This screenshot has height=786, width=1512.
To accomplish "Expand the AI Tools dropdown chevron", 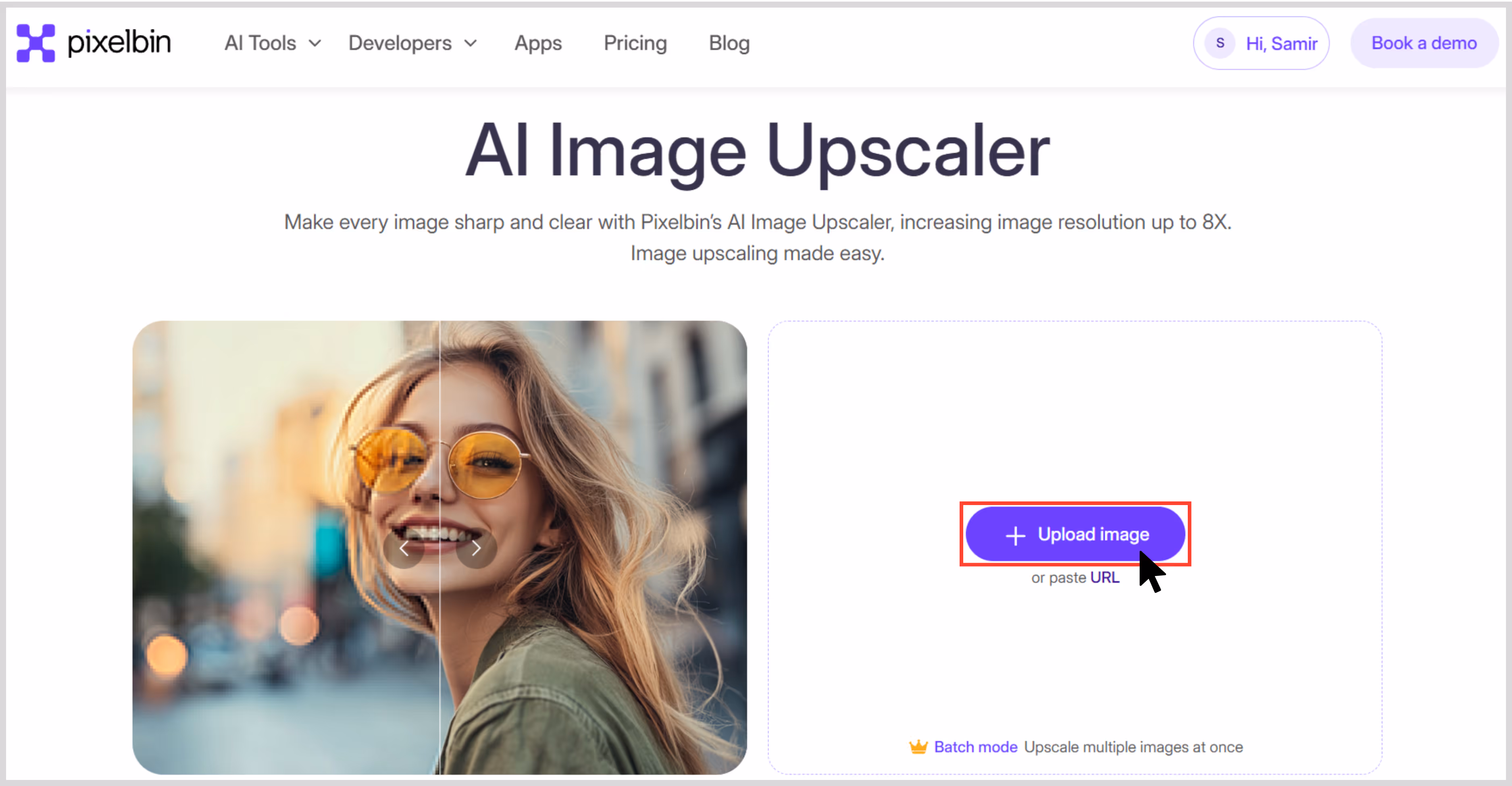I will point(315,44).
